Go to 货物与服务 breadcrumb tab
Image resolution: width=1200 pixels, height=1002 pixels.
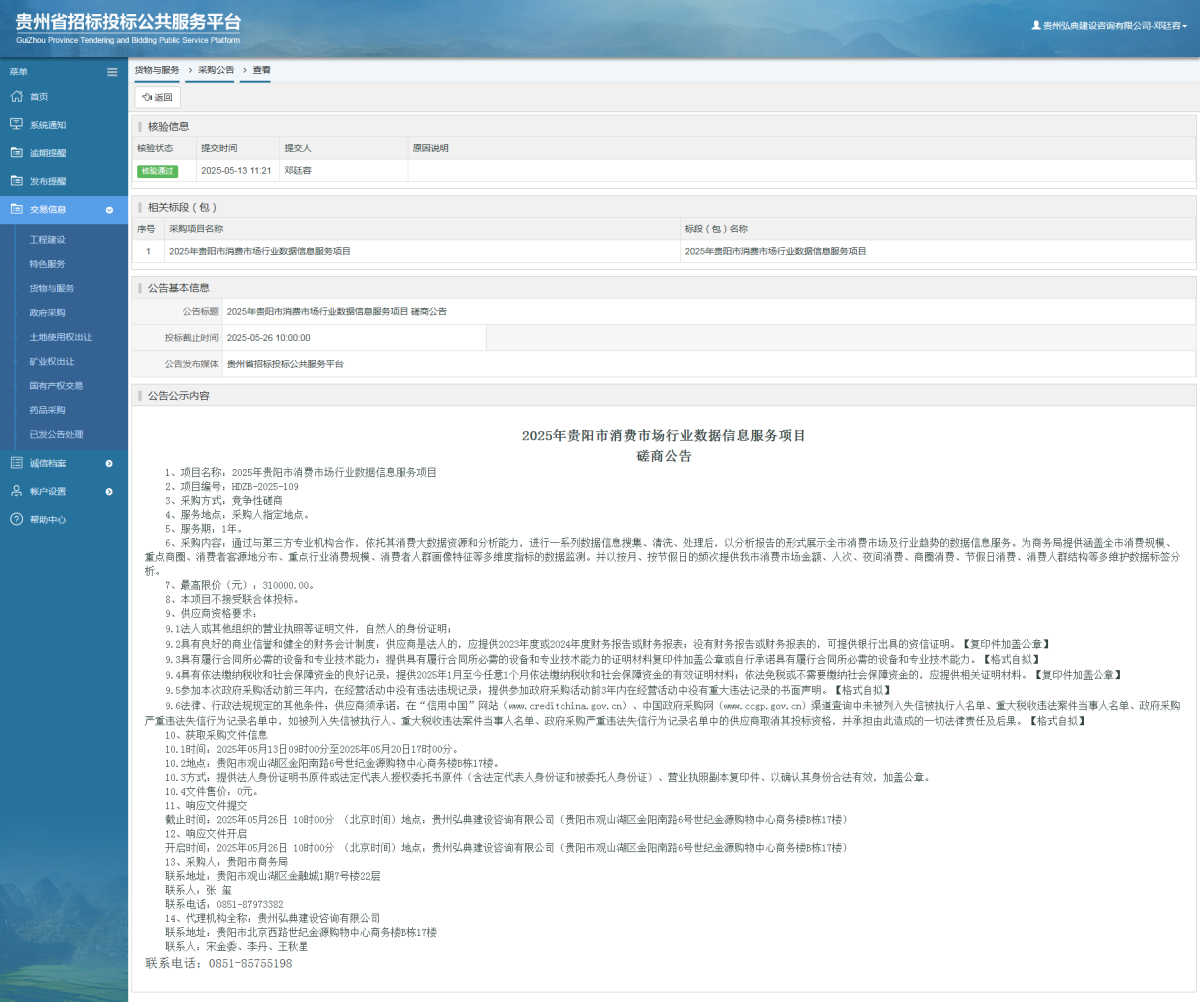(157, 70)
